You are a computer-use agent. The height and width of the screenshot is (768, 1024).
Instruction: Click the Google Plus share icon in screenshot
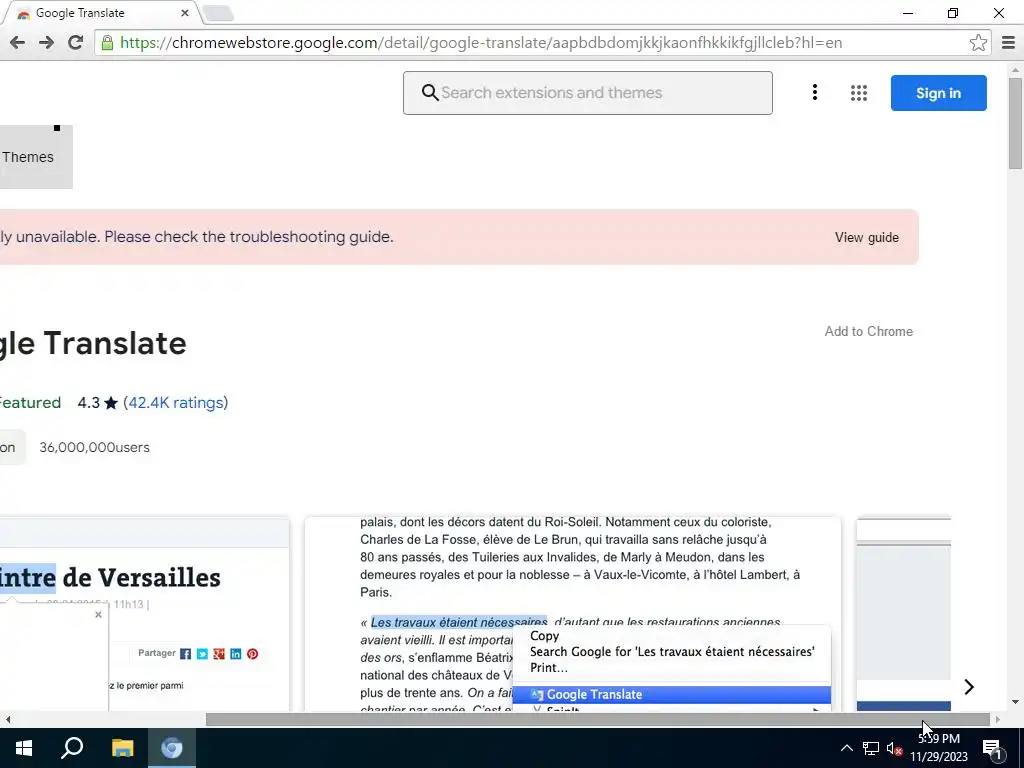click(219, 654)
